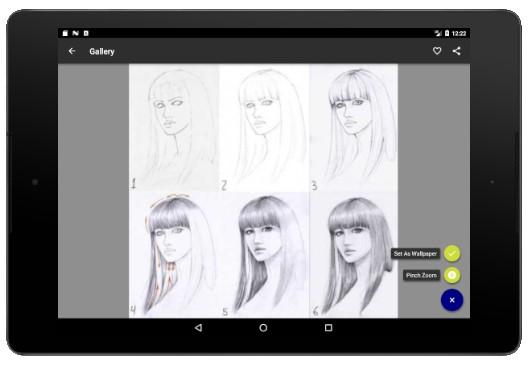Click the Pinch Zoom label
This screenshot has width=528, height=365.
tap(421, 275)
